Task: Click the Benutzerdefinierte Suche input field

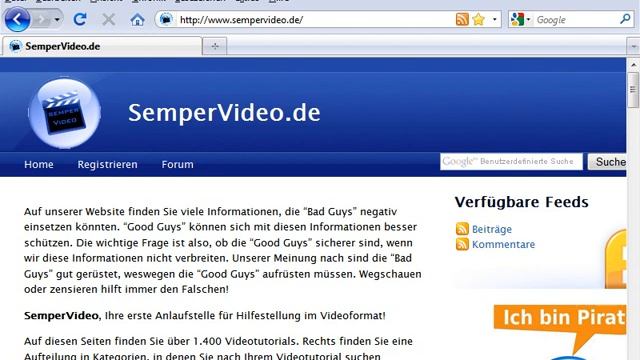Action: click(x=511, y=162)
